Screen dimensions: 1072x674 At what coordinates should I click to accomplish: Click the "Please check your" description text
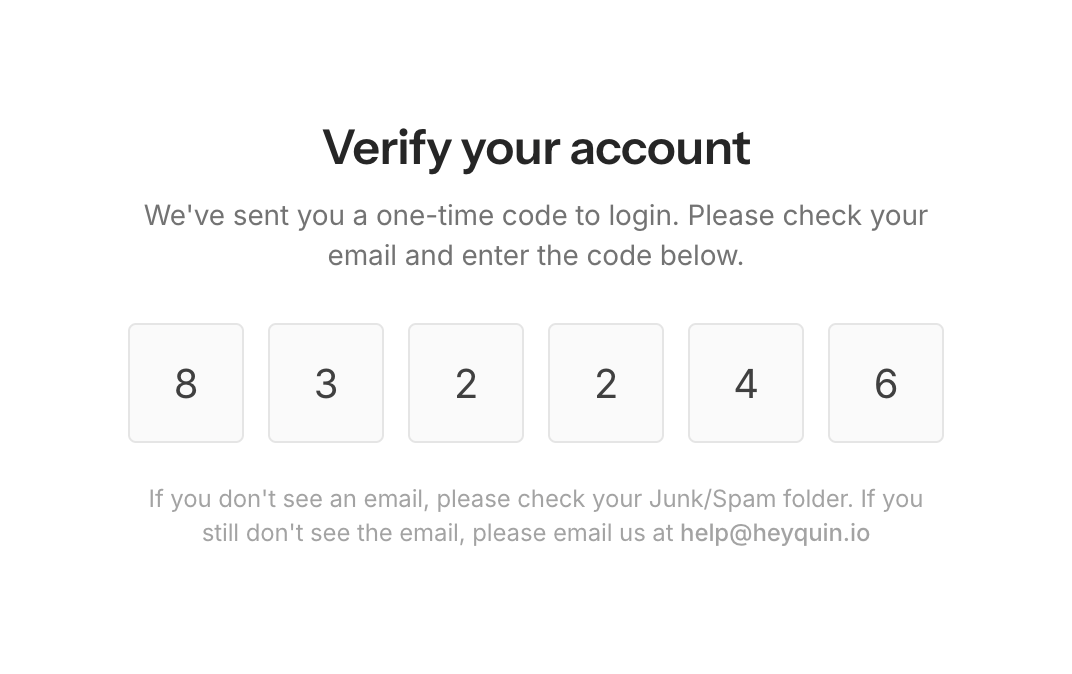[808, 216]
